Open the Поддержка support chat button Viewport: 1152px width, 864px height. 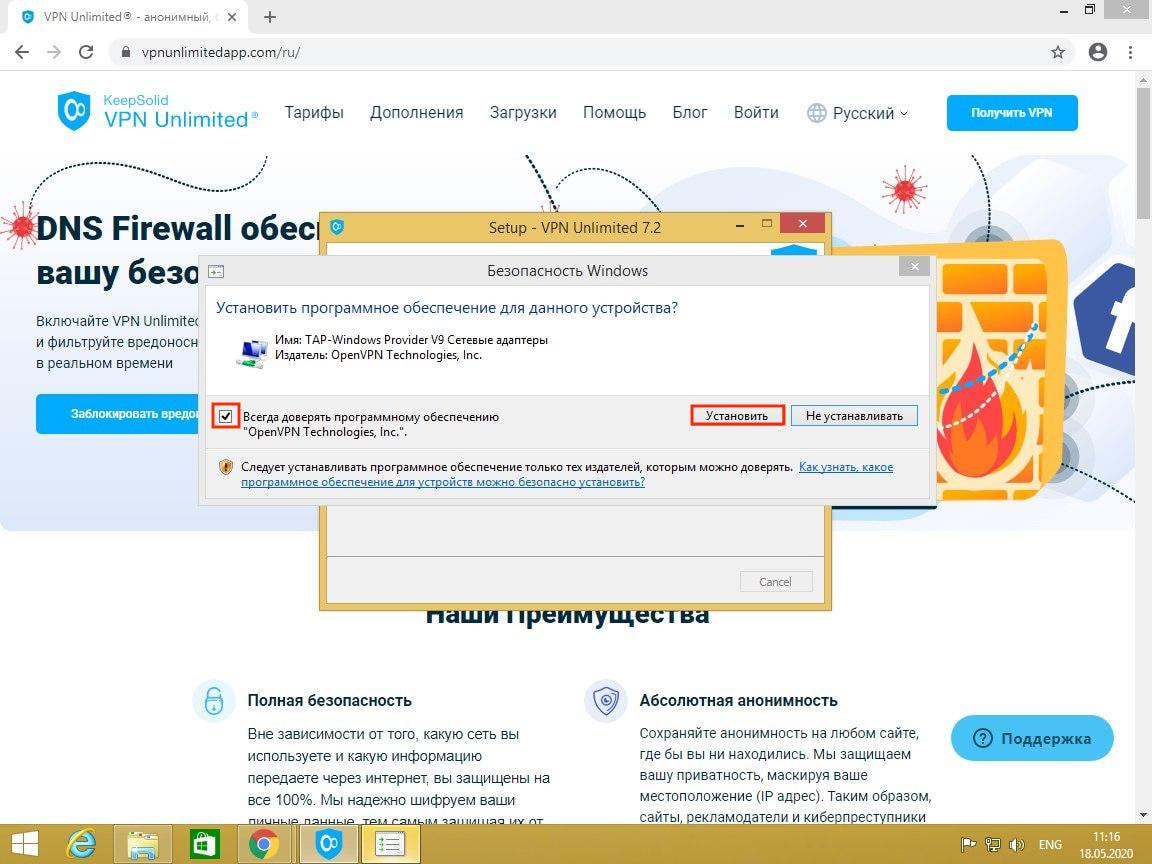[x=1031, y=739]
